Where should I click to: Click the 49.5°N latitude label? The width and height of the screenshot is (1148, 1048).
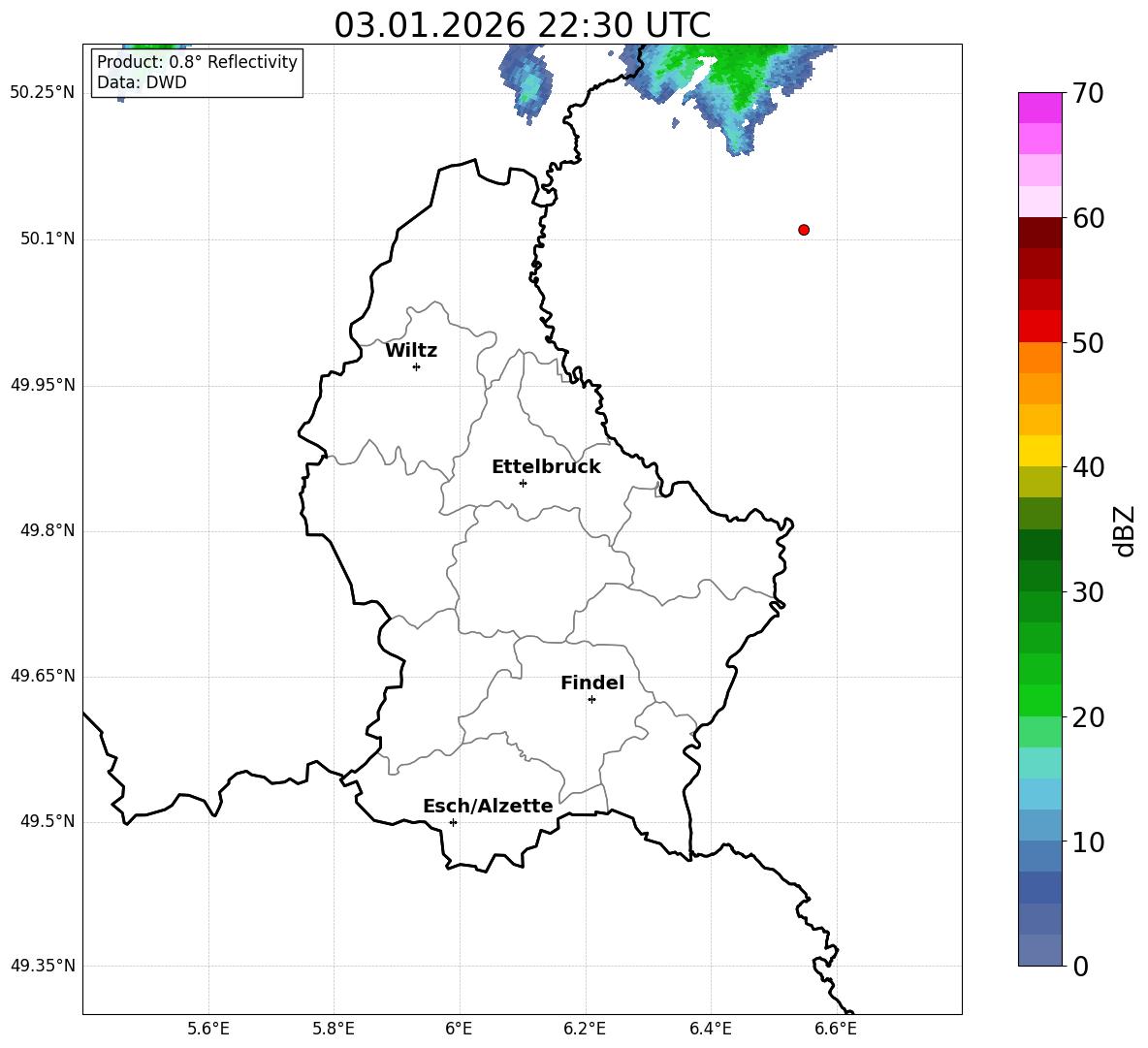pos(48,821)
